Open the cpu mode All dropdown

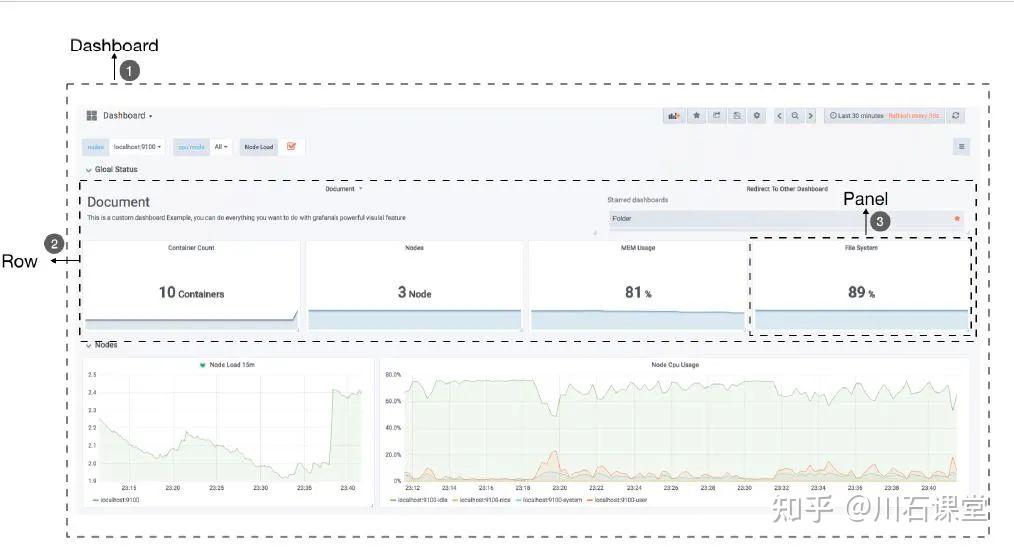point(221,147)
